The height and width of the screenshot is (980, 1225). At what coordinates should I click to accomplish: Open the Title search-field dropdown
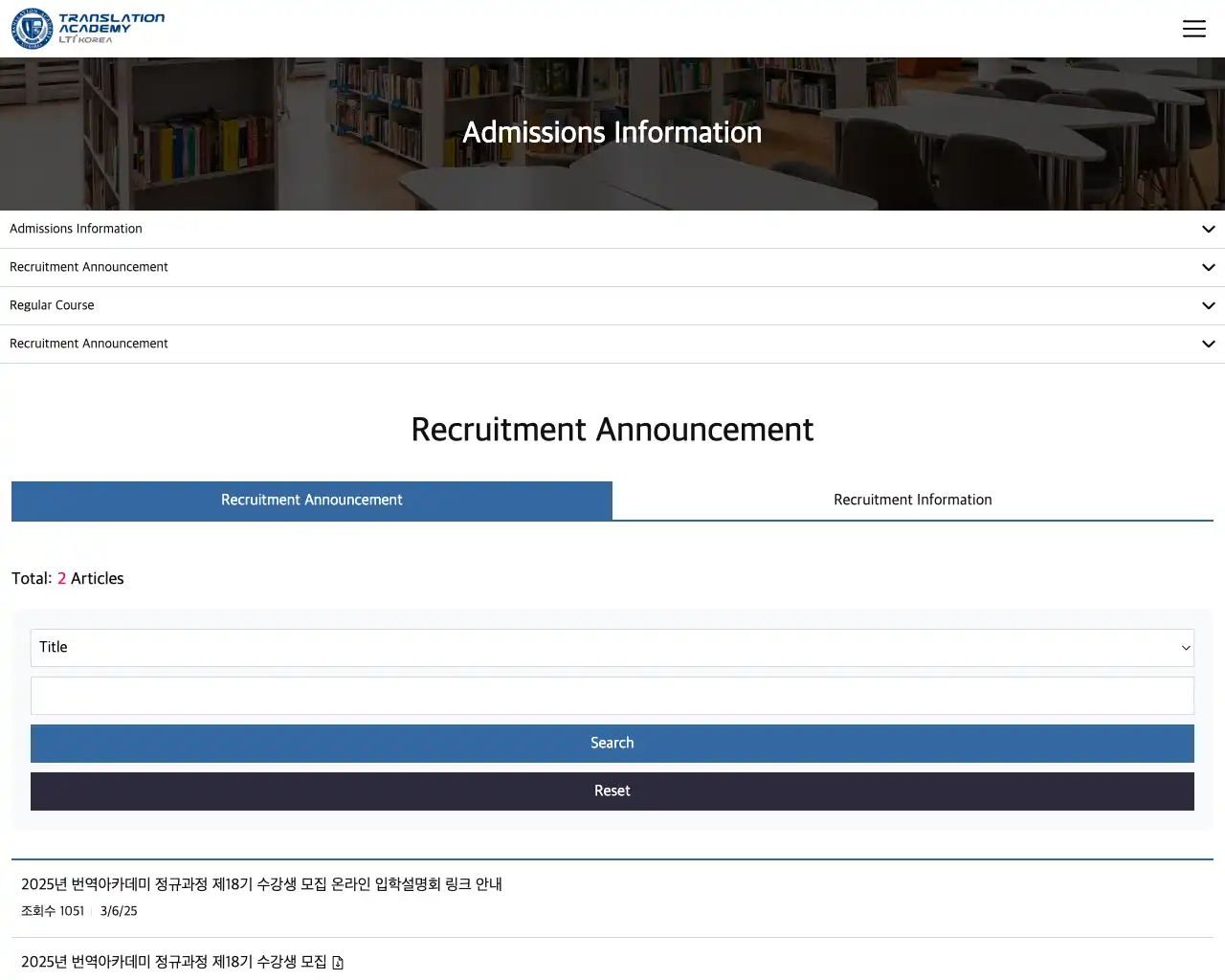coord(612,648)
